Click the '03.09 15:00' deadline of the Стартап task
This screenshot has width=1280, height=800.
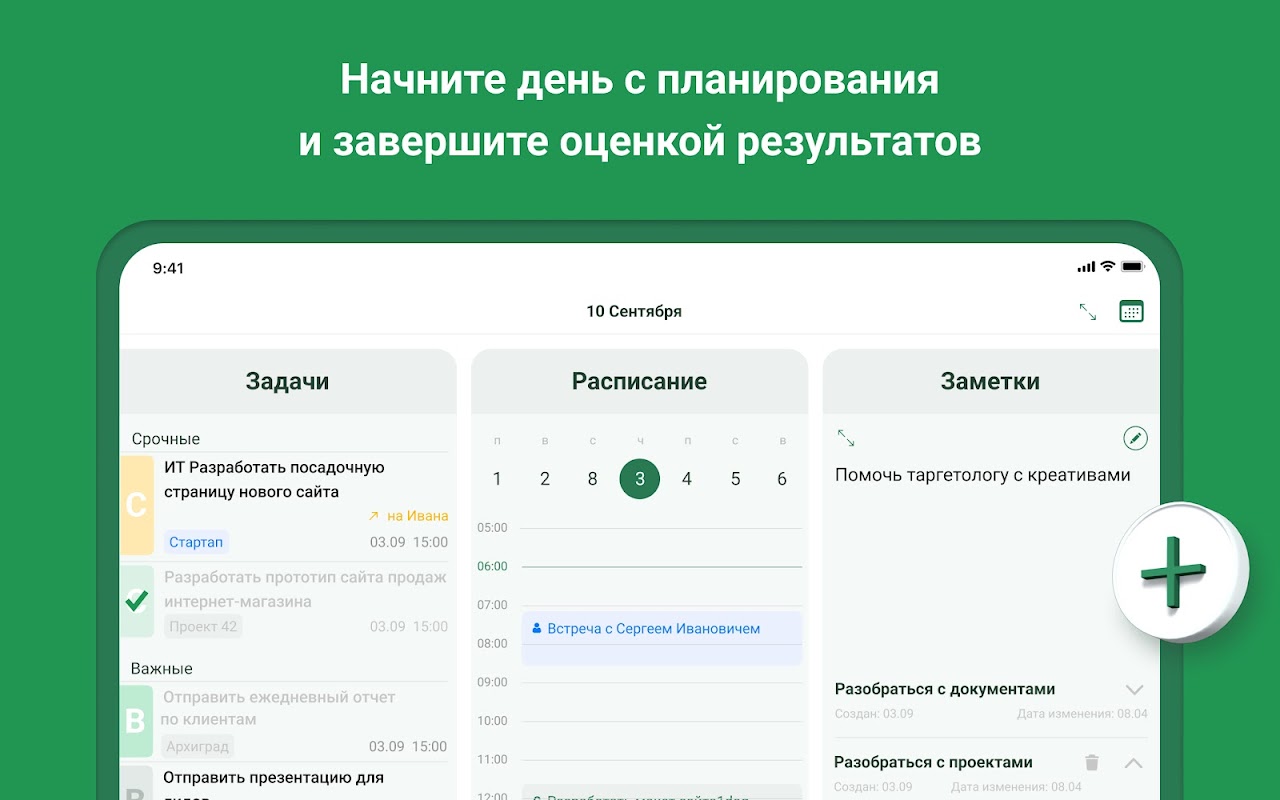[409, 542]
